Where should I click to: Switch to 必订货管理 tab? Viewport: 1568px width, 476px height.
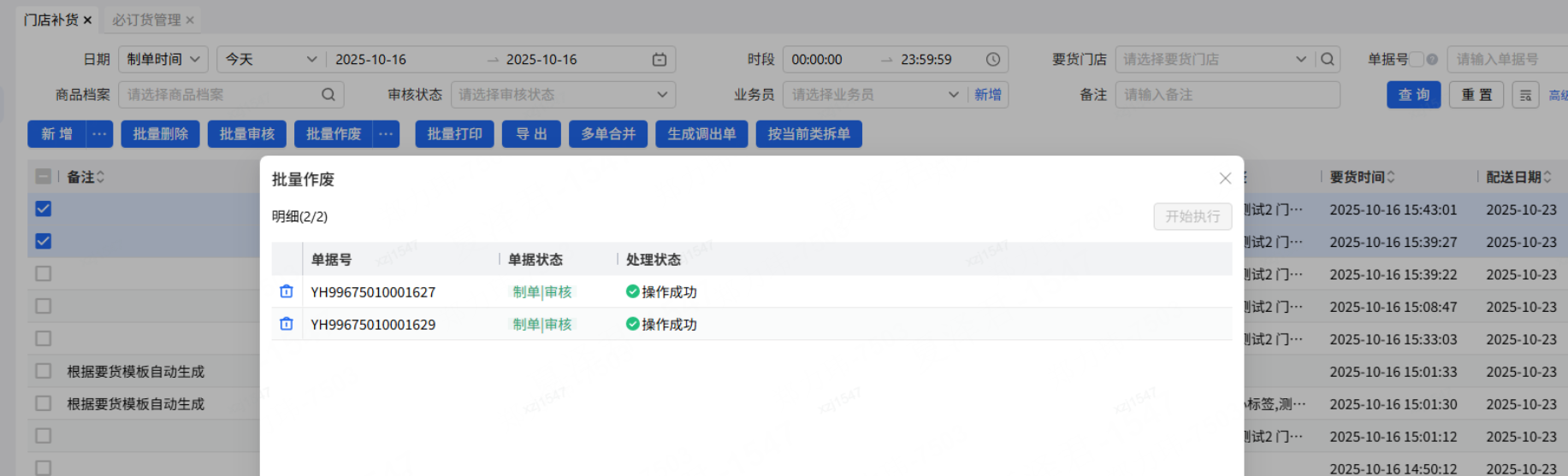pos(146,20)
